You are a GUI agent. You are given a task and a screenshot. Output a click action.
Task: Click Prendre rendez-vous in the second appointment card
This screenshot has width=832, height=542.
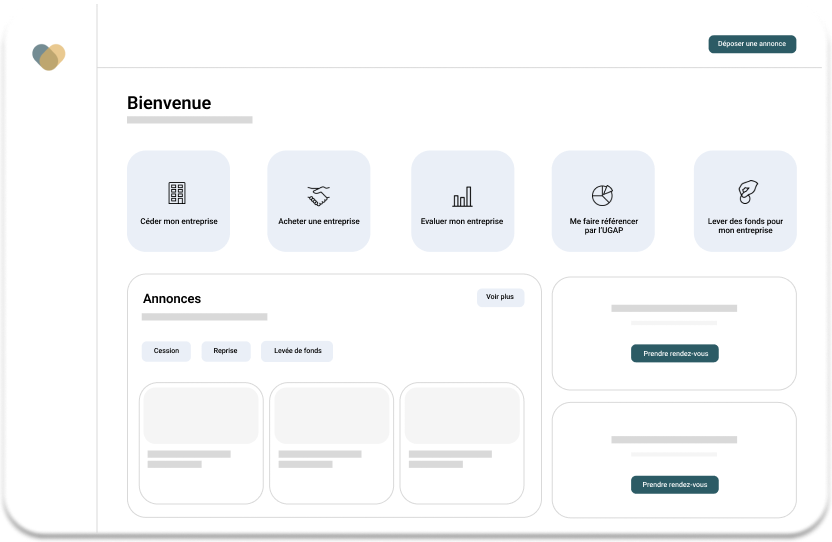(674, 485)
